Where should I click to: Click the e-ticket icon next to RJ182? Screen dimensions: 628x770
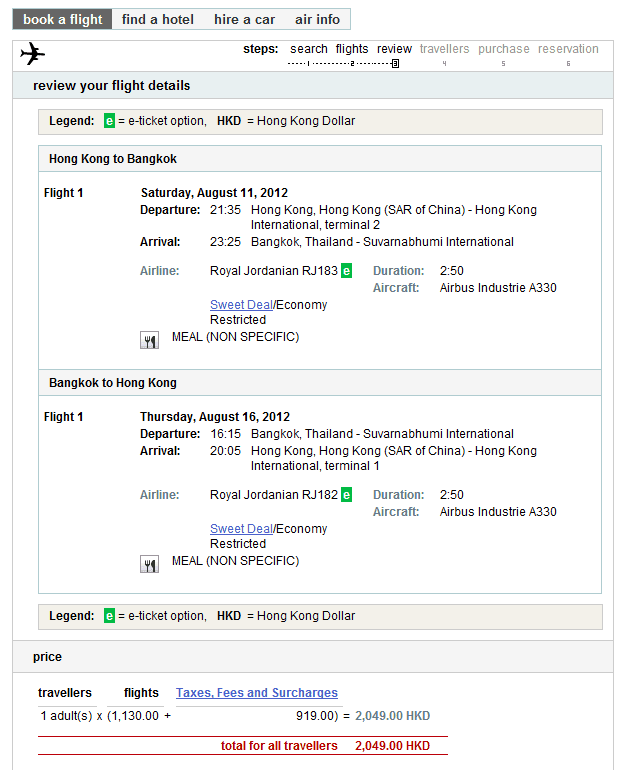coord(346,495)
